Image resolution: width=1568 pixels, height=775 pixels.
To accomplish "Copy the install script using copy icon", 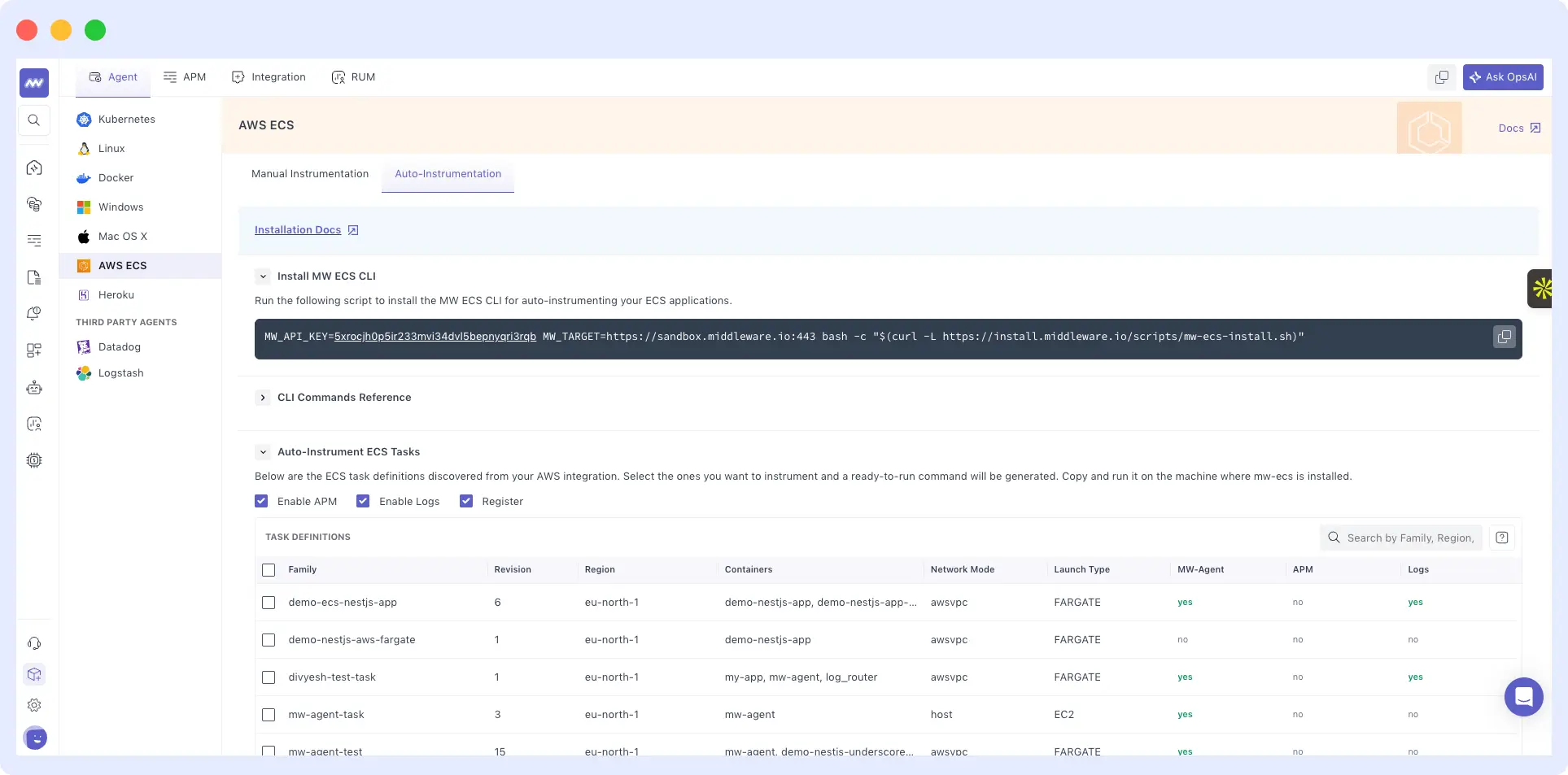I will click(1505, 337).
